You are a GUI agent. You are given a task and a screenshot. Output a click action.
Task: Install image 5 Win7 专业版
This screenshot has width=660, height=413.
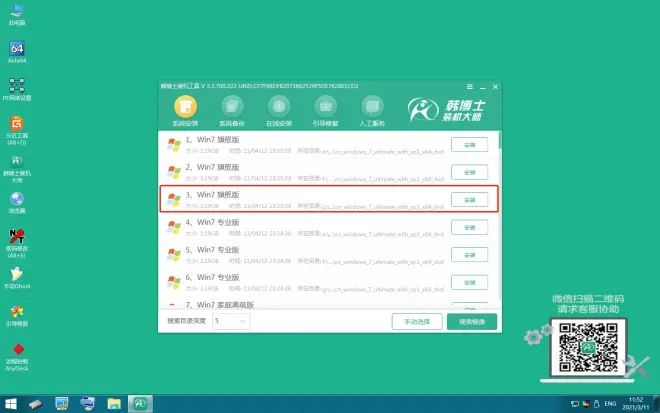click(469, 255)
